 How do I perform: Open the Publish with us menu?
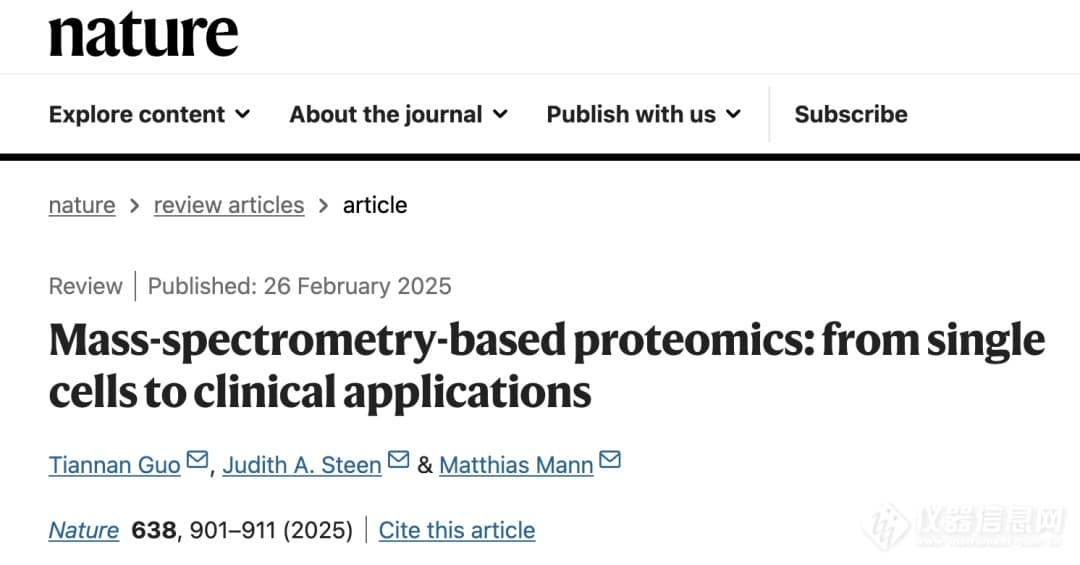[643, 114]
